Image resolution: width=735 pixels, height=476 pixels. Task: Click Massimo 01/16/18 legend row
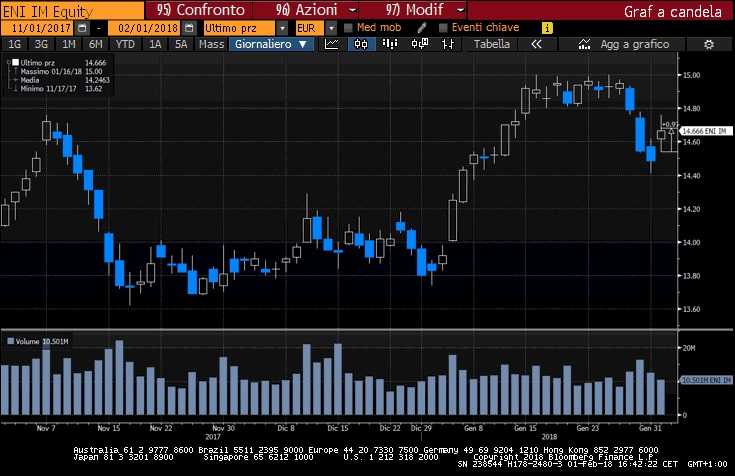pyautogui.click(x=61, y=71)
